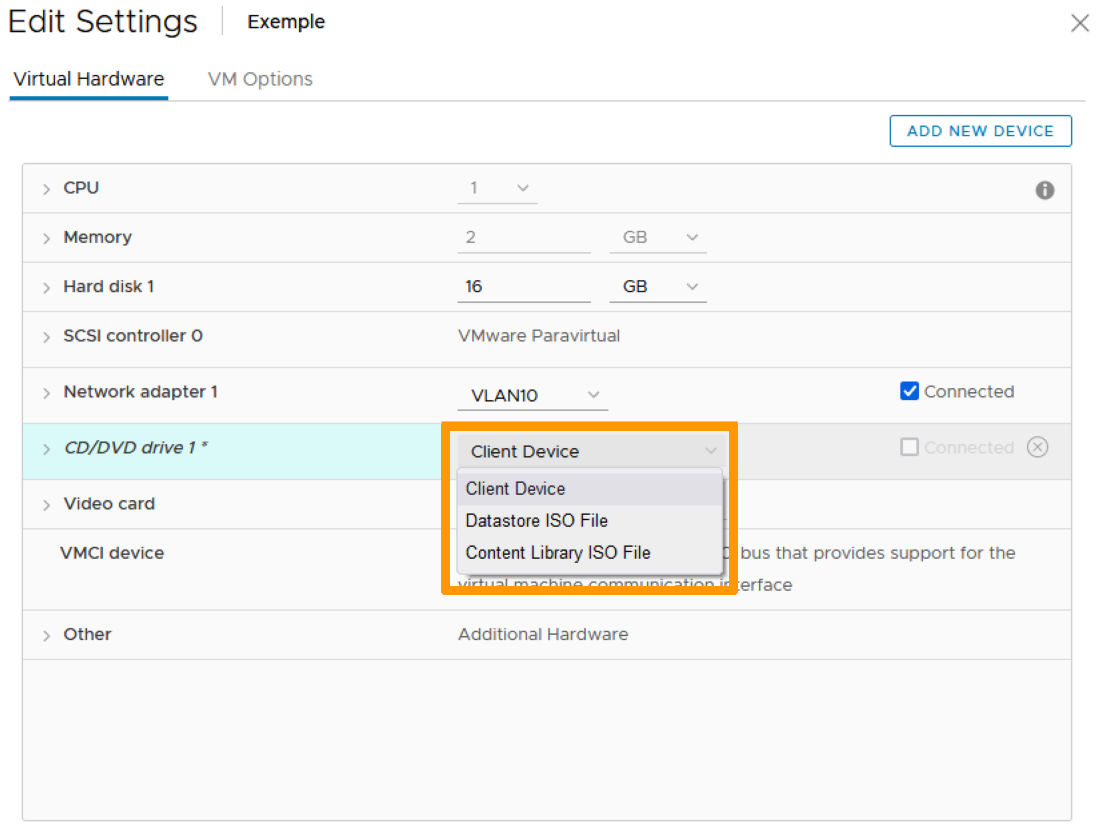Expand Network adapter 1 details
This screenshot has width=1097, height=829.
[46, 393]
